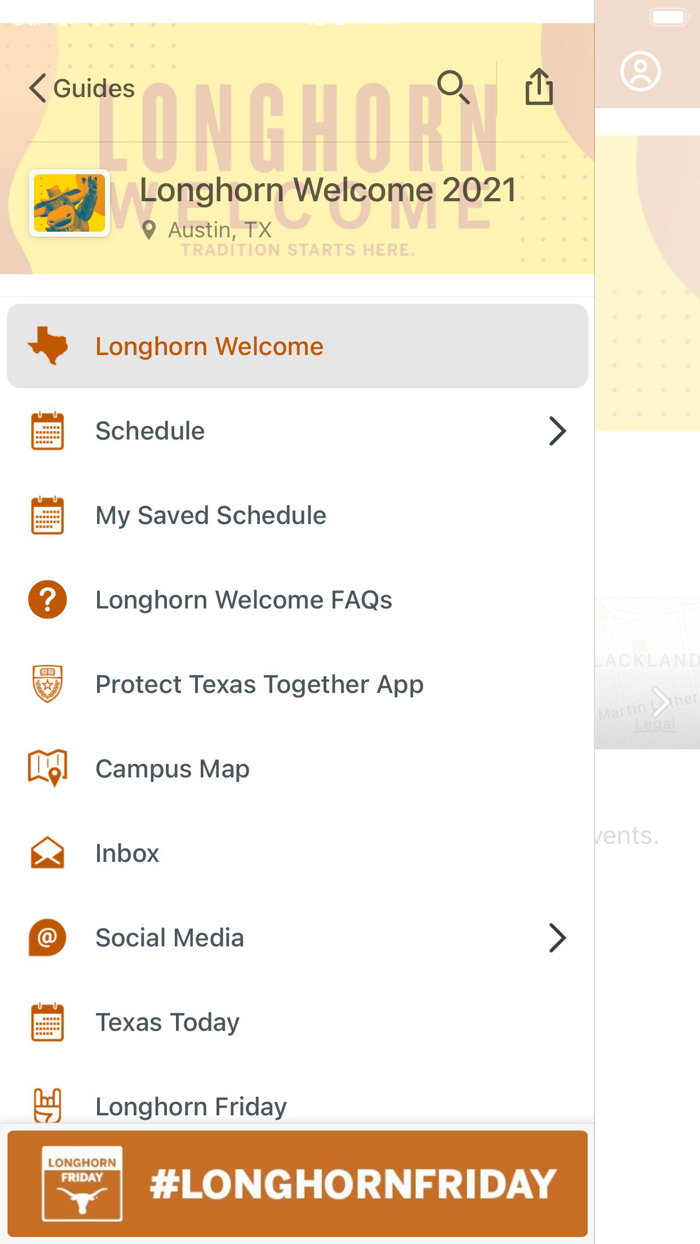Open the search magnifier
This screenshot has width=700, height=1244.
click(454, 88)
